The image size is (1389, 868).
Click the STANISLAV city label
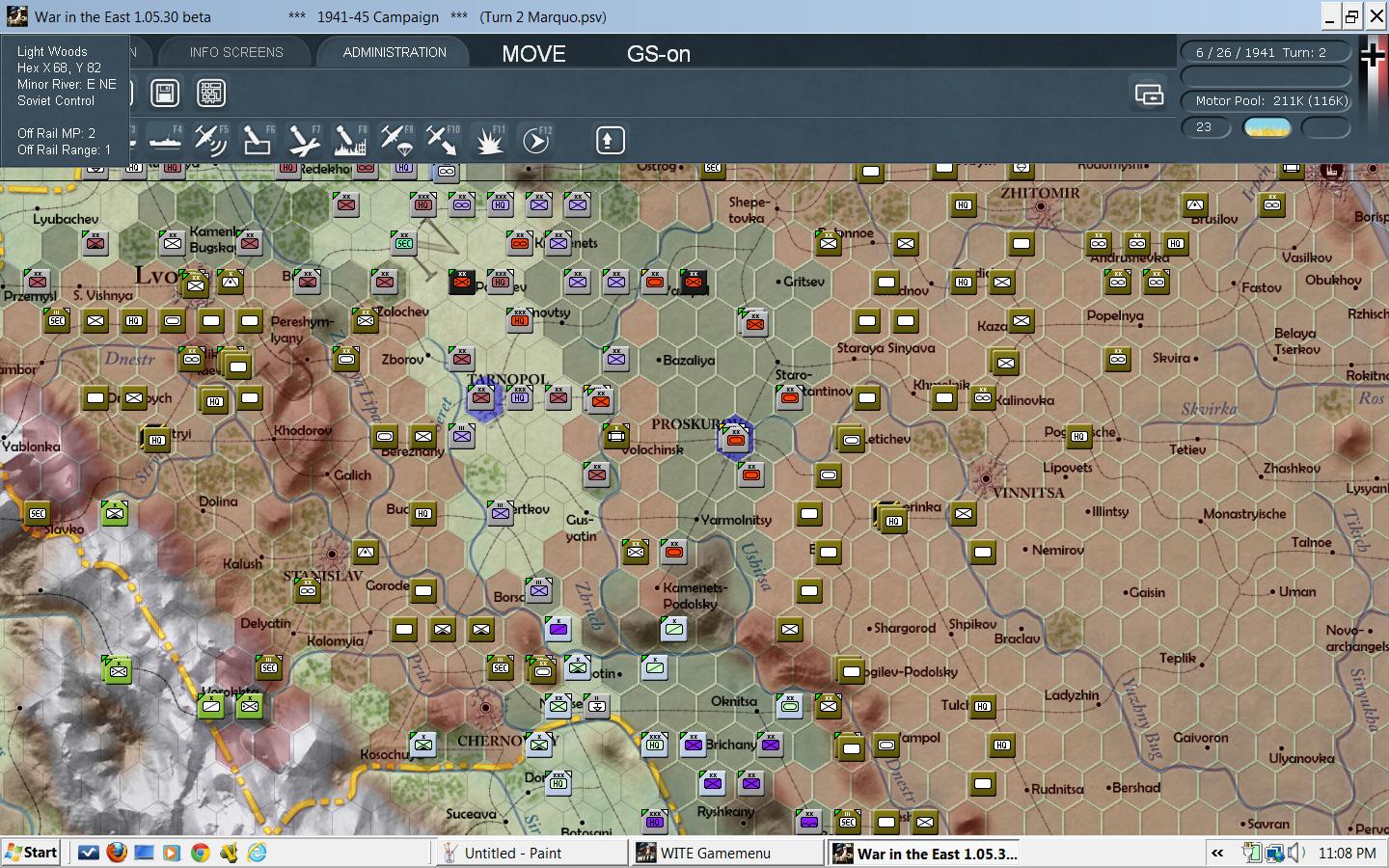coord(322,576)
